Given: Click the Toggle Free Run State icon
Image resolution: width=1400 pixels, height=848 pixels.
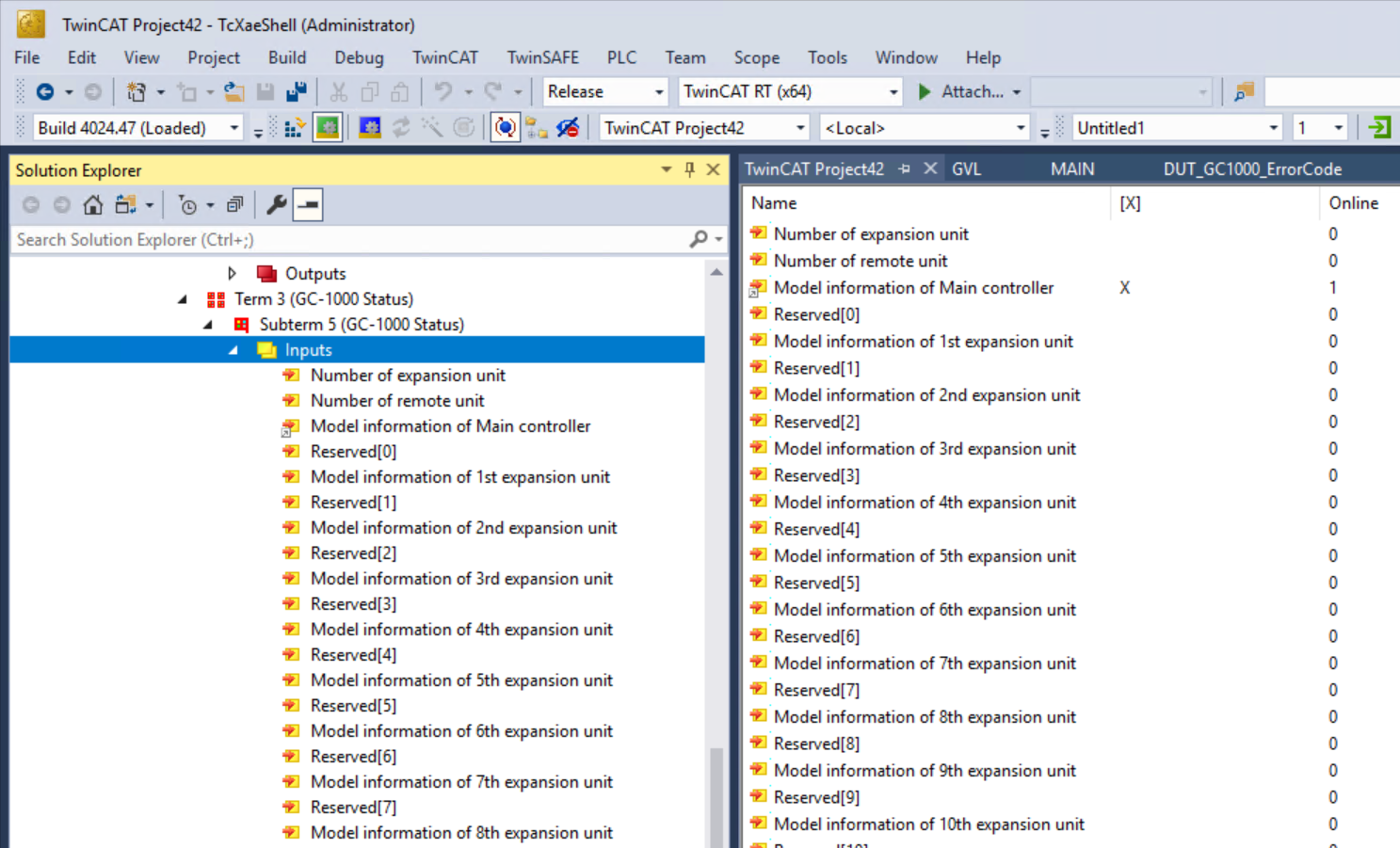Looking at the screenshot, I should [464, 127].
